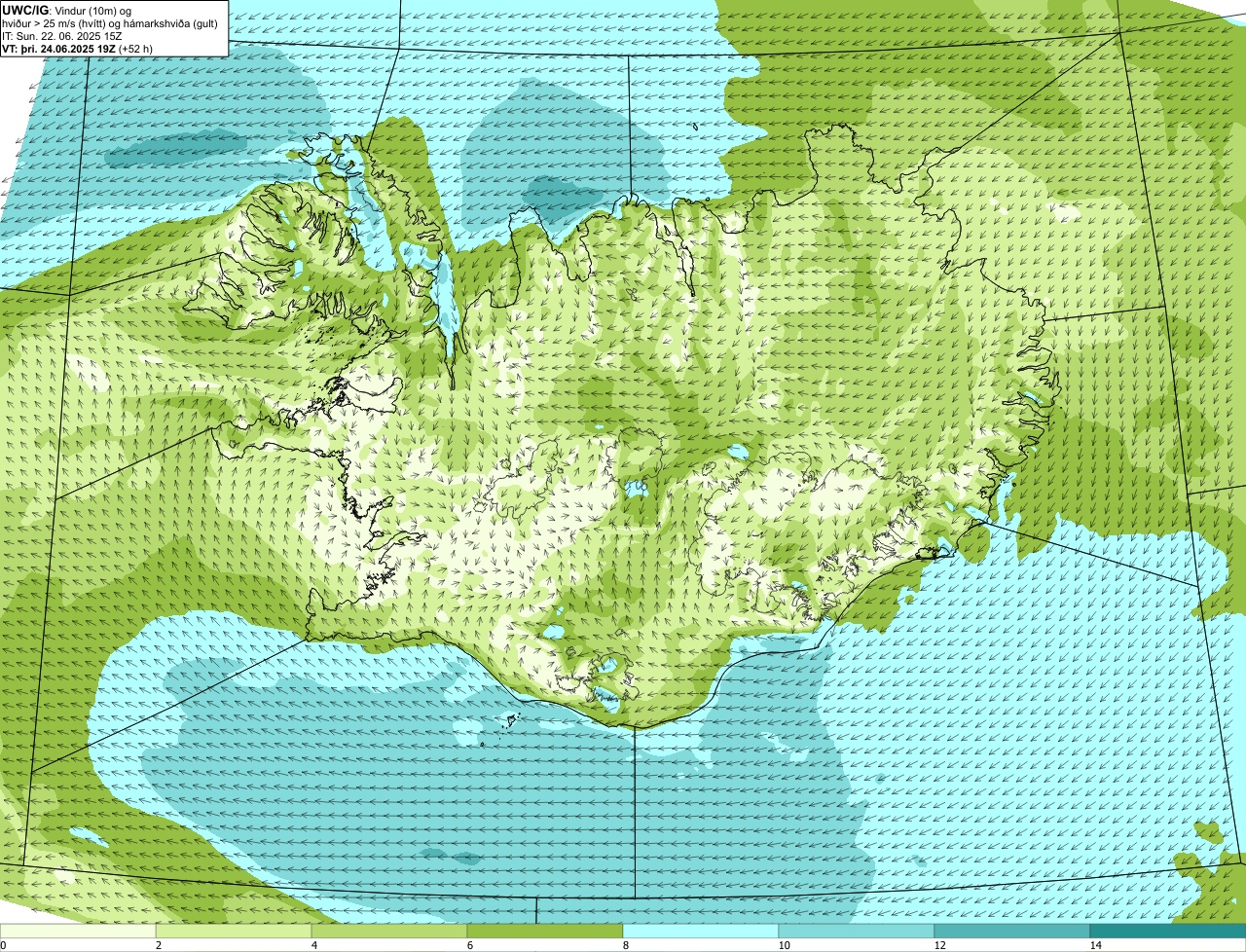Select the light cyan 8–10 m/s legend swatch

click(701, 931)
